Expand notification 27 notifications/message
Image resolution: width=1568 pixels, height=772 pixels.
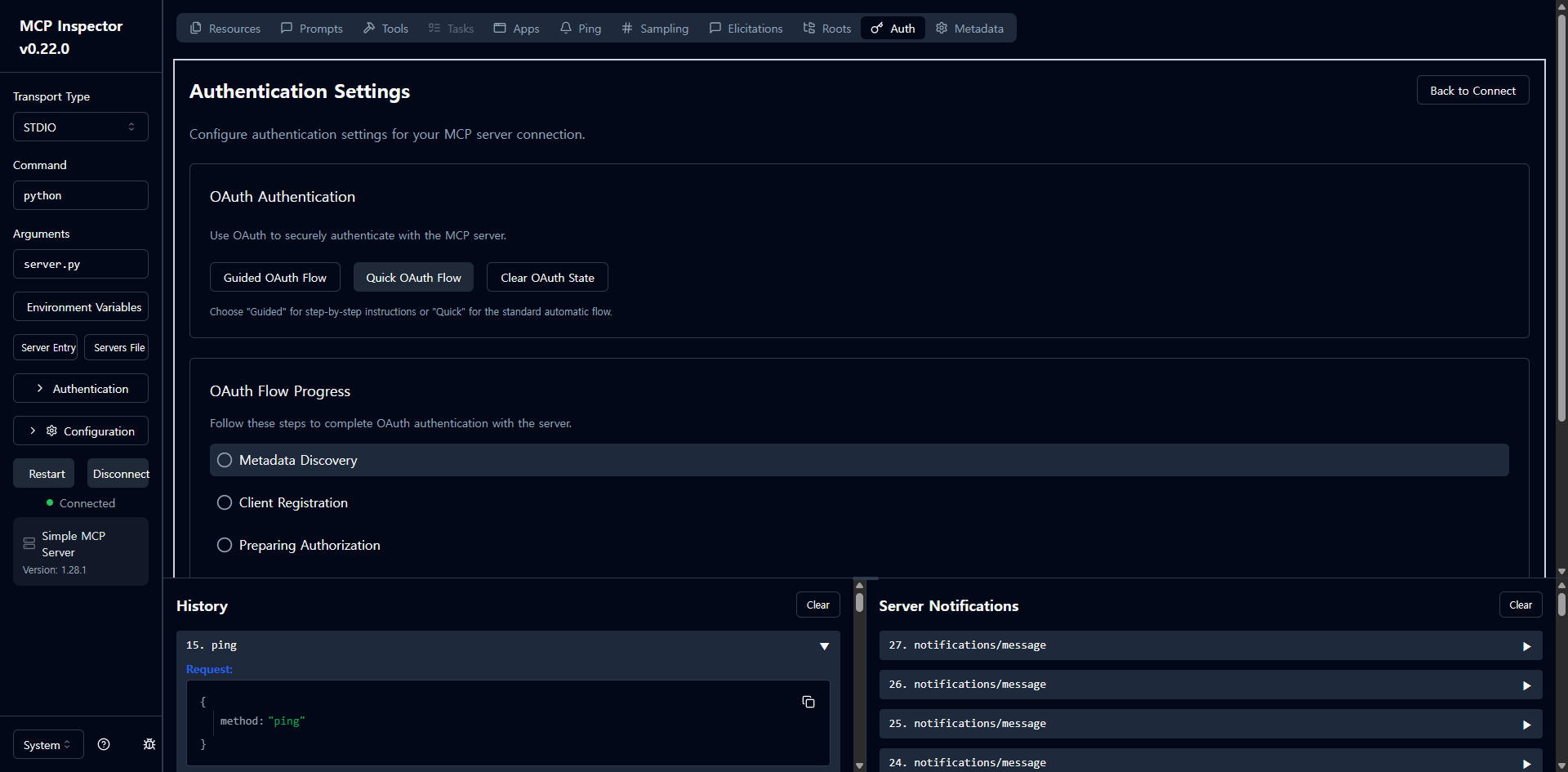coord(1210,645)
